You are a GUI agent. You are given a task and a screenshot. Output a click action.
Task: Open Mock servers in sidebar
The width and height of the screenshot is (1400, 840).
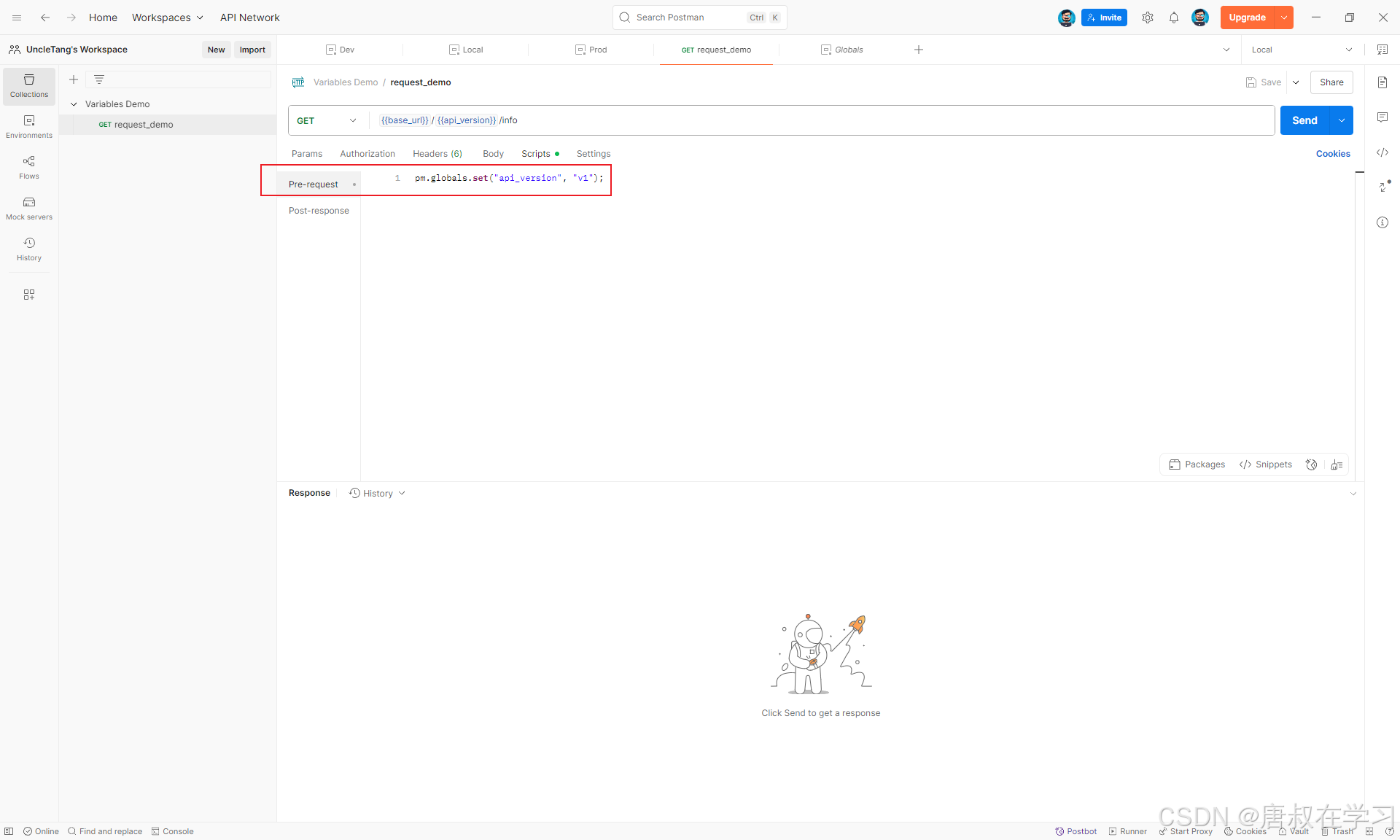click(x=29, y=208)
